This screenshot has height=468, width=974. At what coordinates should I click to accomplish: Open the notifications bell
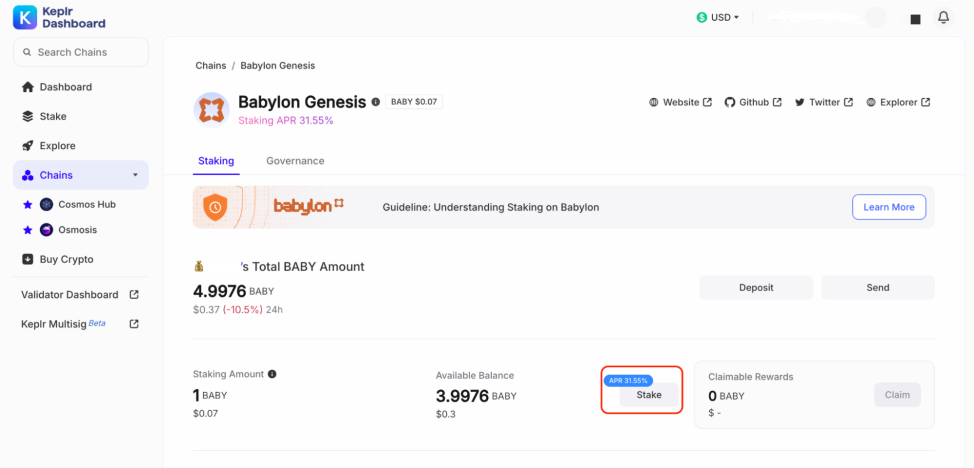[x=943, y=17]
